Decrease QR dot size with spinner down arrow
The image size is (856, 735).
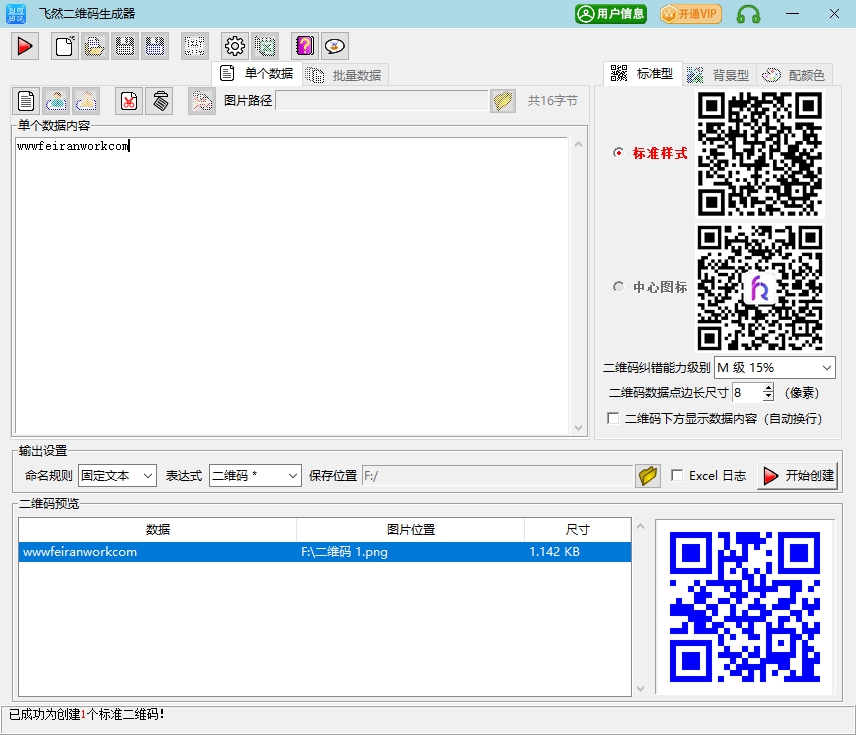(769, 397)
